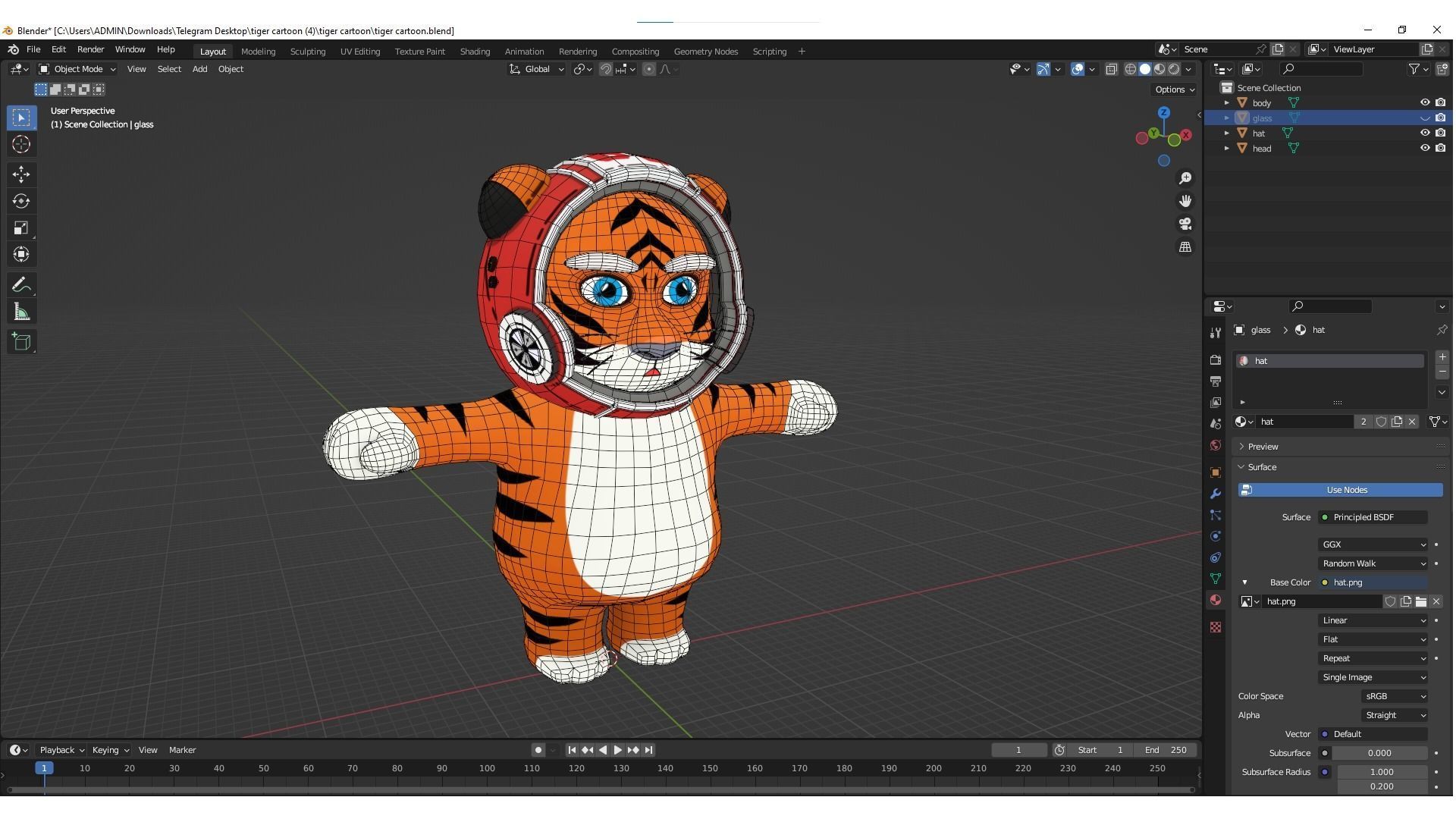Hide the body object in the outliner
The width and height of the screenshot is (1456, 819).
tap(1426, 102)
